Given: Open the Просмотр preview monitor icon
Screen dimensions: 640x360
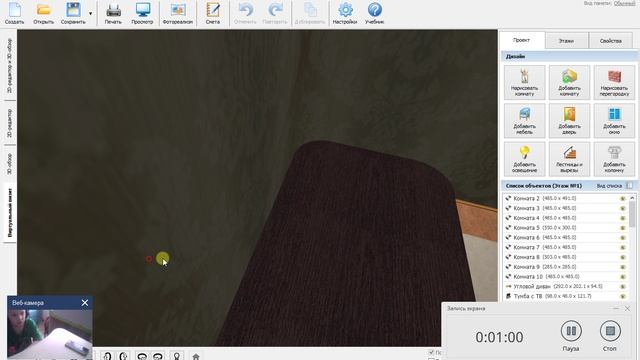Looking at the screenshot, I should click(x=142, y=13).
